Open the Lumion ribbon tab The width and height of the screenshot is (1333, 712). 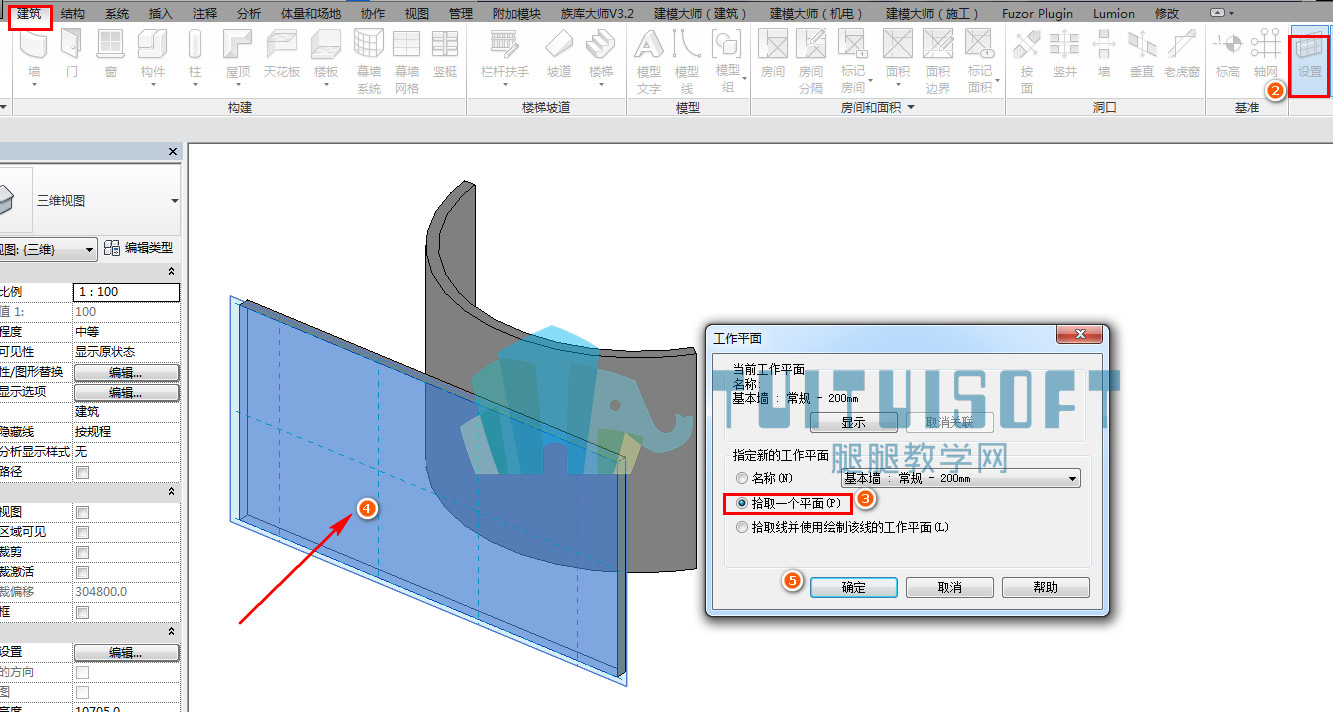(1114, 14)
